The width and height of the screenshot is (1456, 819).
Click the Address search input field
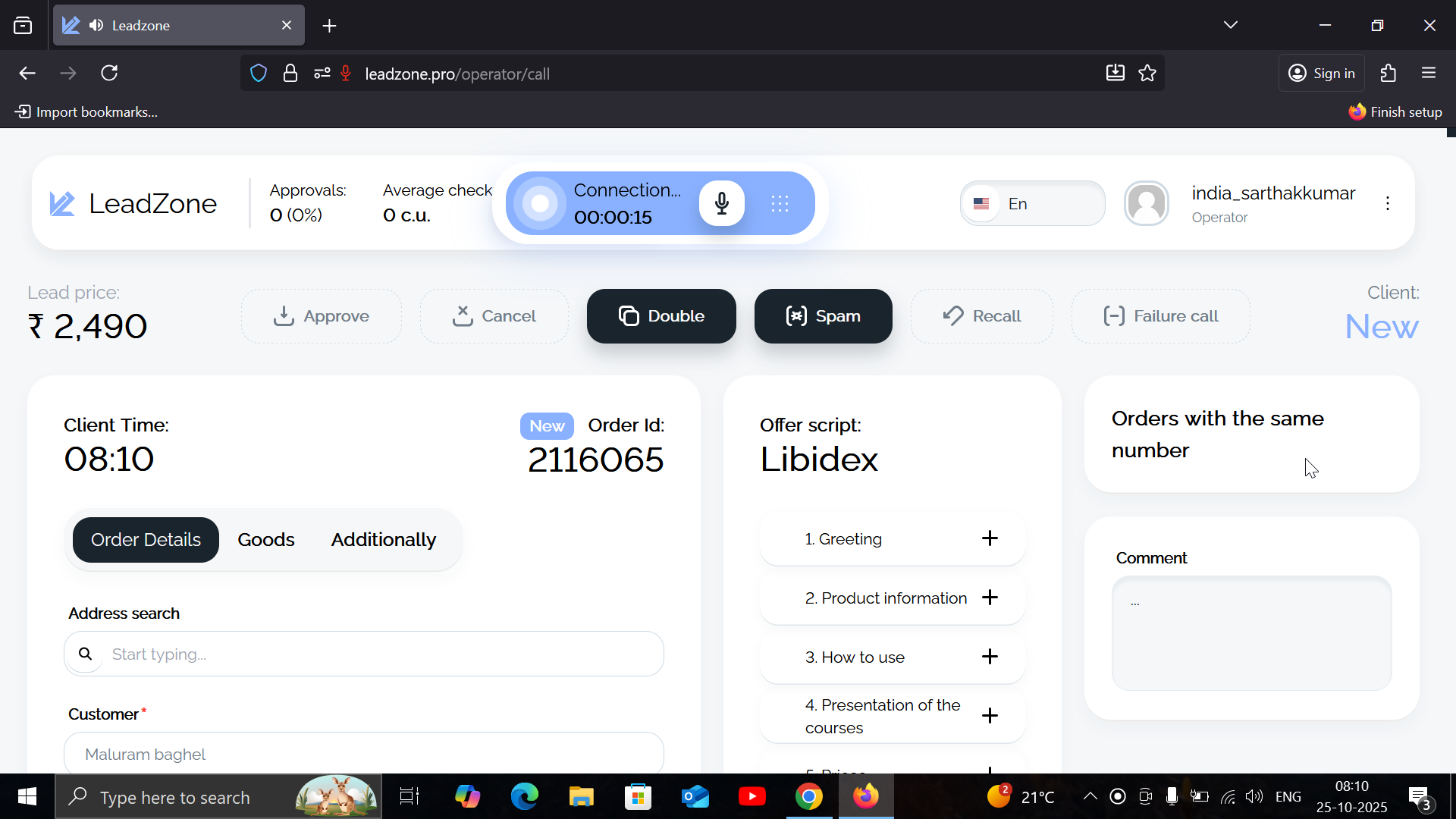(x=379, y=654)
